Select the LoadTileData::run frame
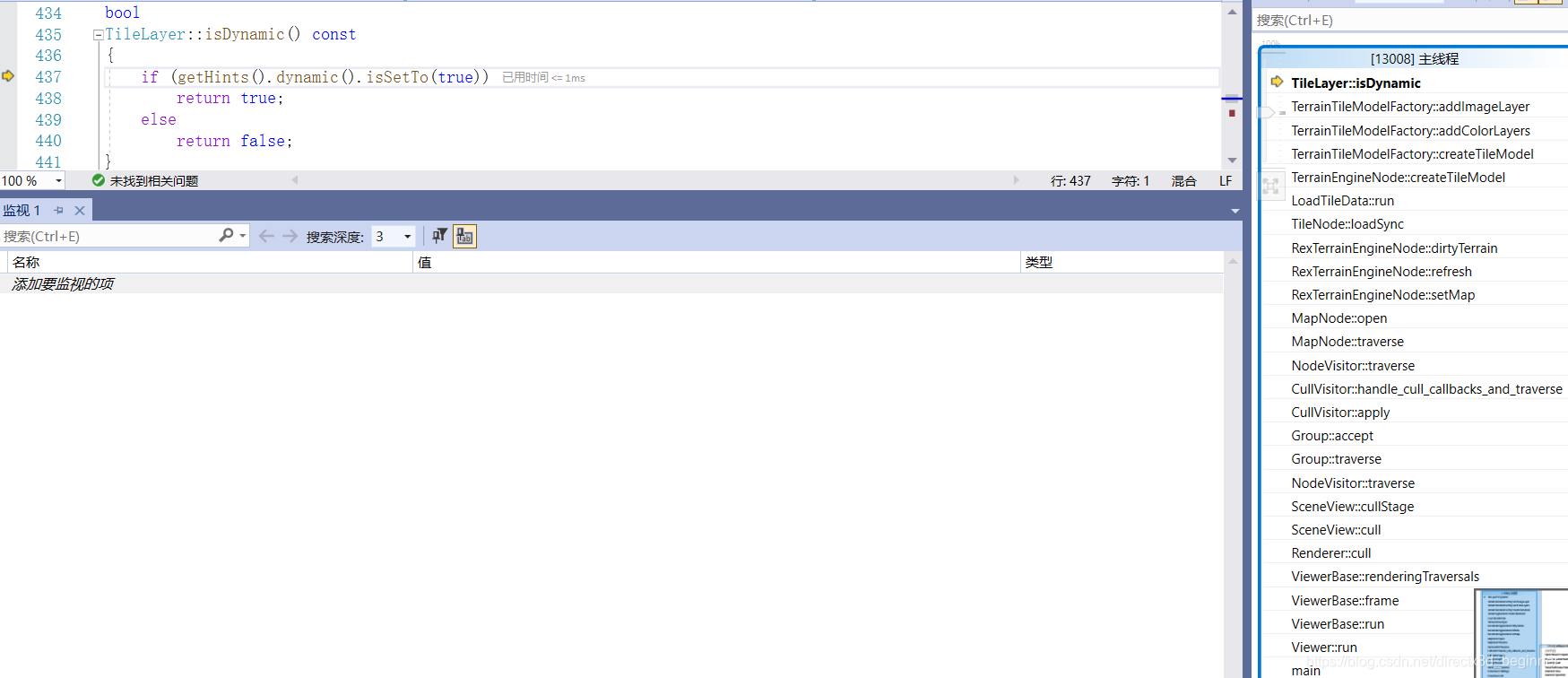The height and width of the screenshot is (678, 1568). pyautogui.click(x=1342, y=201)
